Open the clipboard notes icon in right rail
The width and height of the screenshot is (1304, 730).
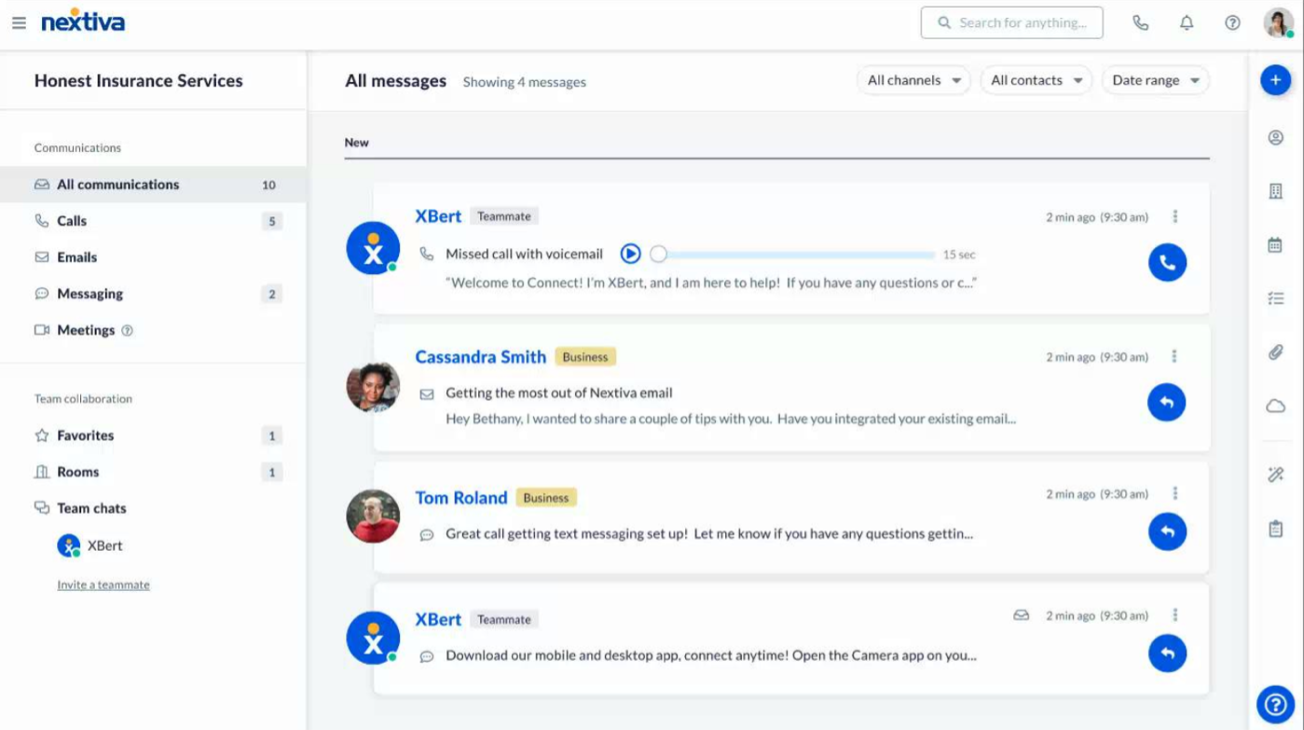pos(1276,529)
